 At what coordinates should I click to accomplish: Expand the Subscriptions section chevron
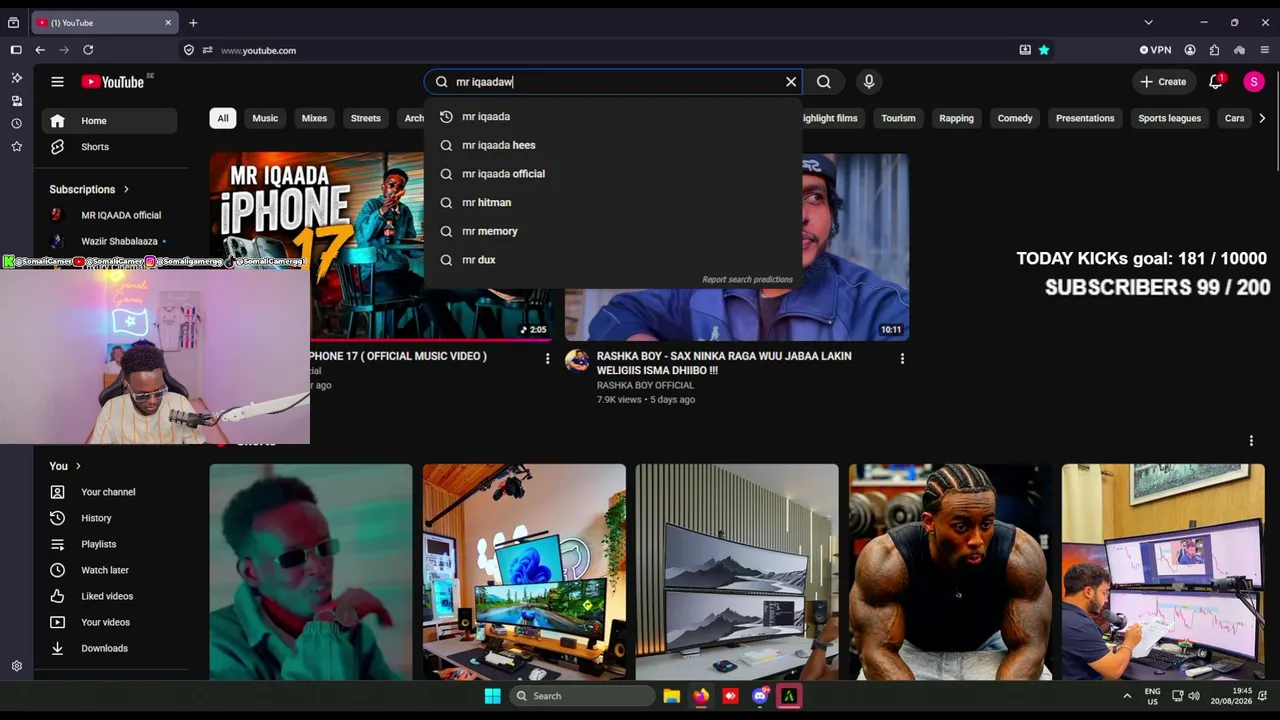click(x=126, y=189)
